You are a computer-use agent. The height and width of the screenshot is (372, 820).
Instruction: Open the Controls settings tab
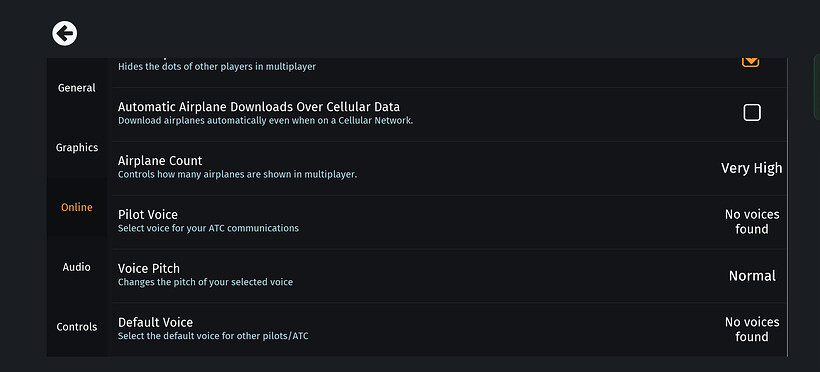pyautogui.click(x=77, y=326)
